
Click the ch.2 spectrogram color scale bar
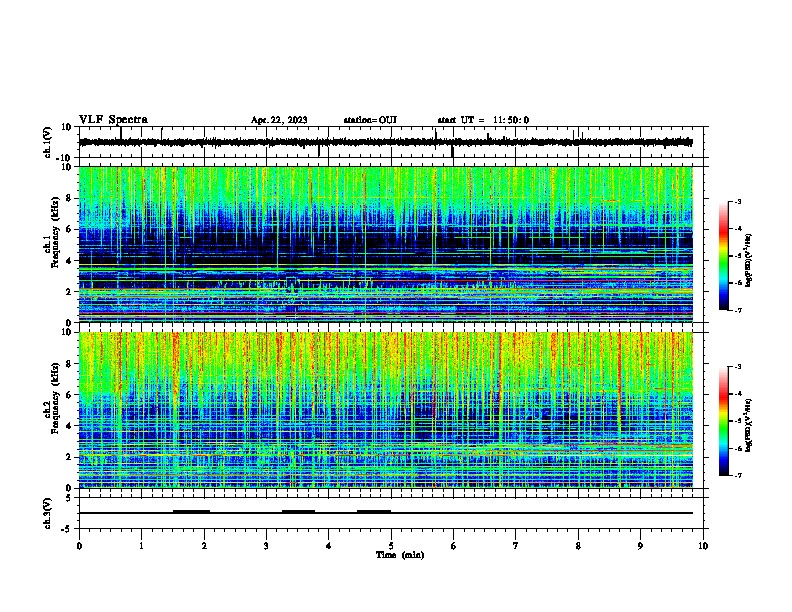tap(723, 421)
